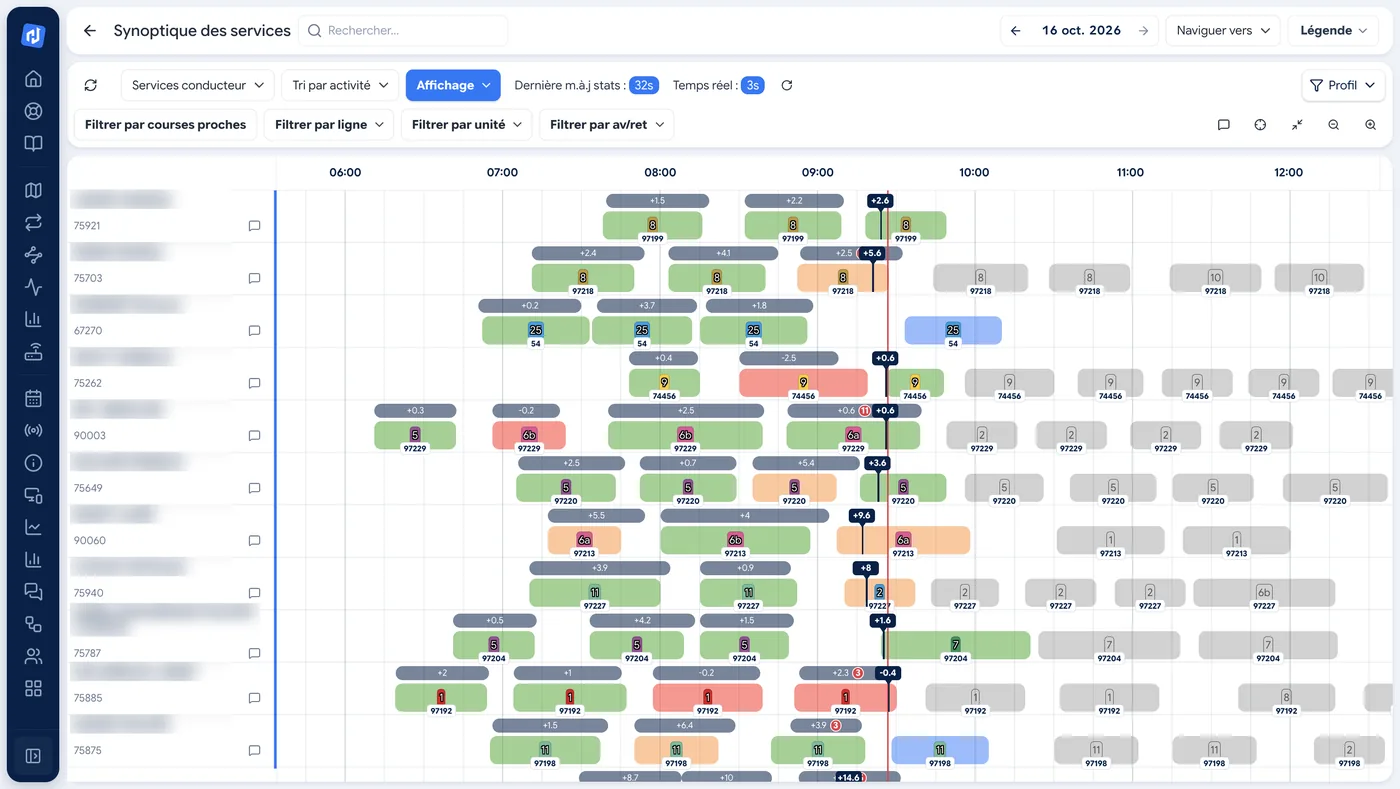Toggle Filtrer par courses proches
The height and width of the screenshot is (789, 1400).
click(x=165, y=125)
